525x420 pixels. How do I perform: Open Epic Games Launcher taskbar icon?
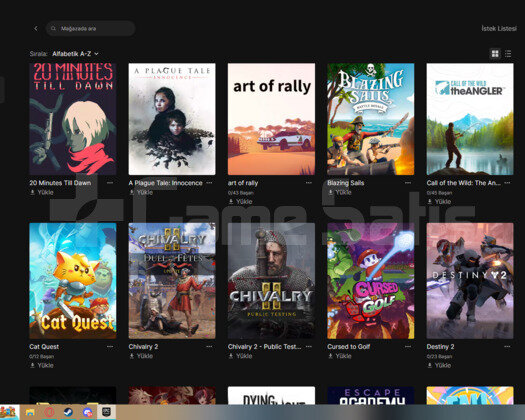pyautogui.click(x=106, y=412)
